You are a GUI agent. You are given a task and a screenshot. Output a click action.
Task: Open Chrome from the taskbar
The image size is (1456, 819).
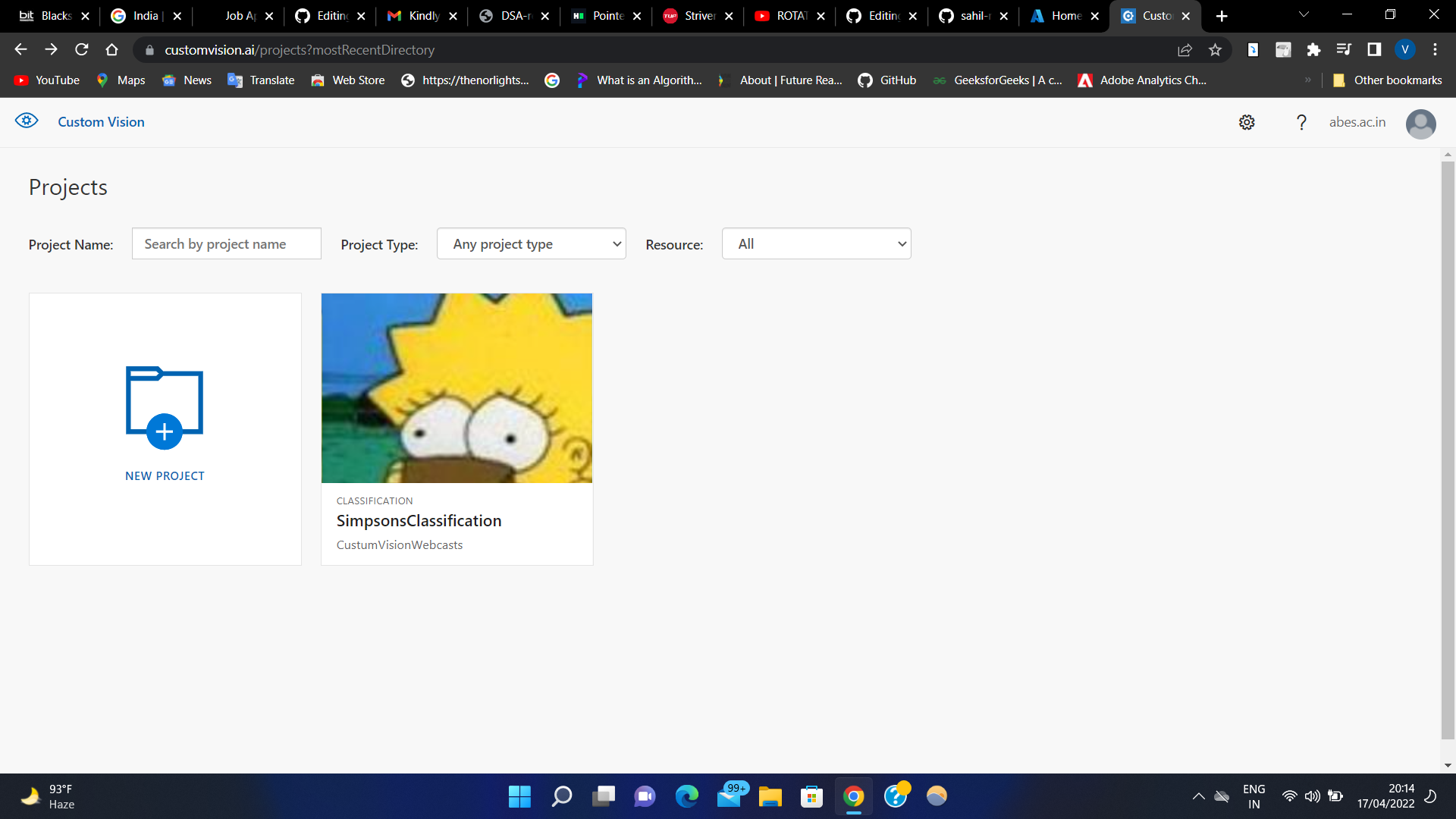[853, 796]
